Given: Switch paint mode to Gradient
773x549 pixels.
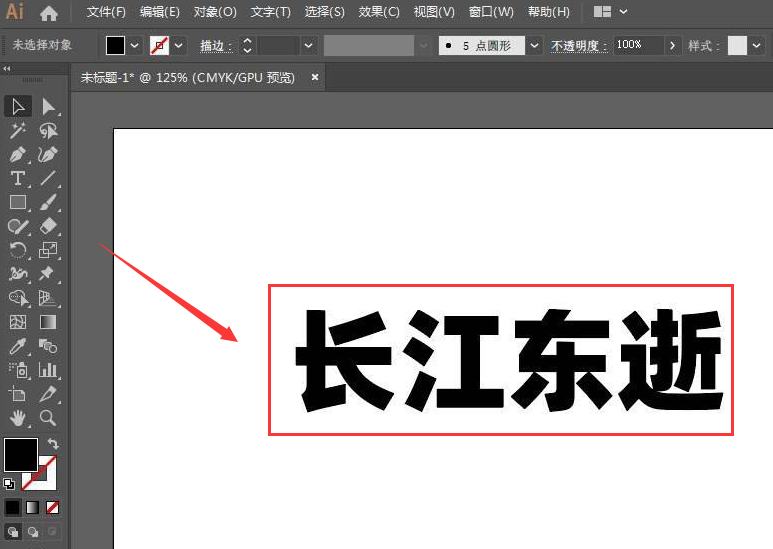Looking at the screenshot, I should [x=33, y=508].
